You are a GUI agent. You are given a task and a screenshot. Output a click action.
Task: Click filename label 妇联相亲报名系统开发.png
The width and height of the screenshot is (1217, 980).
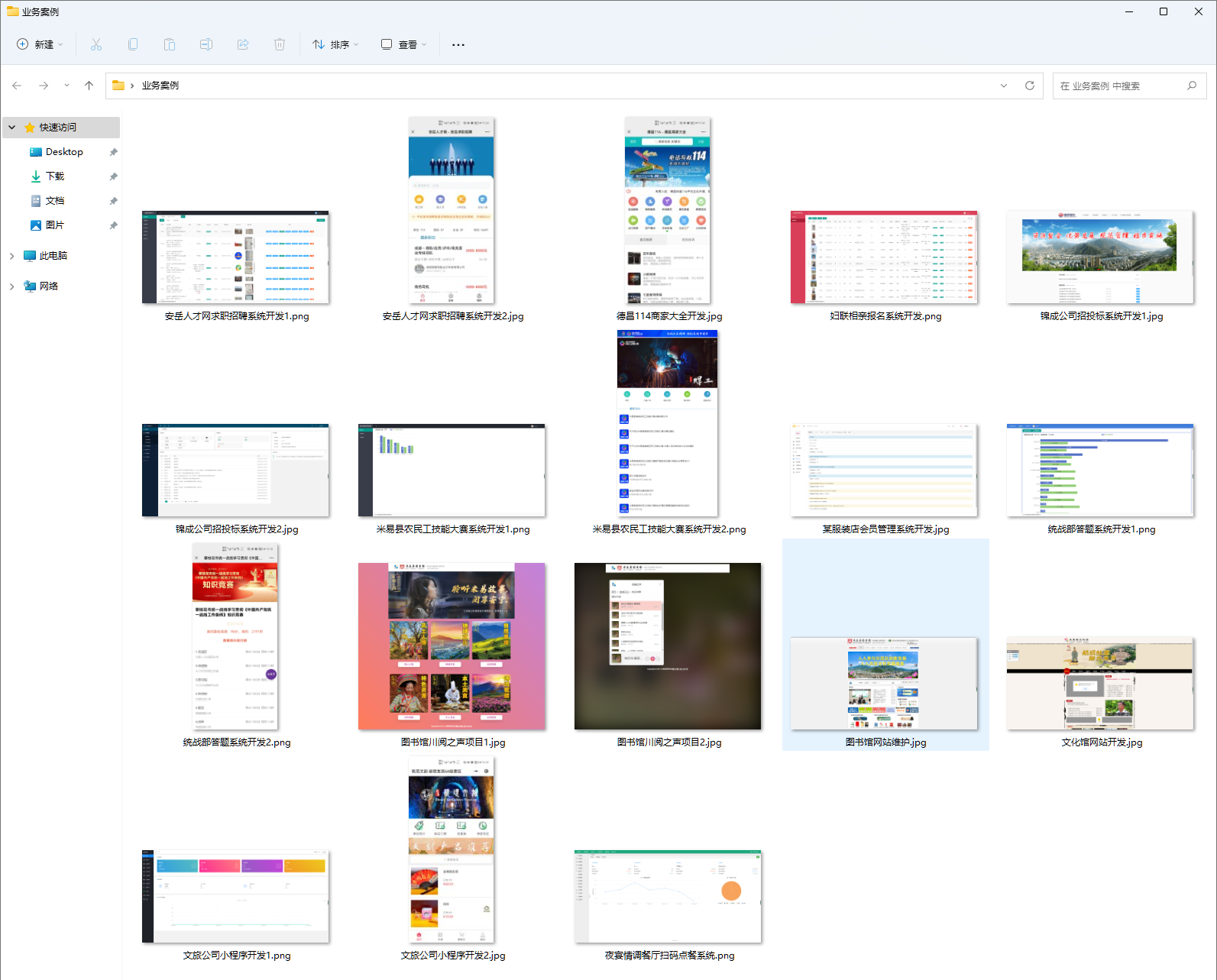[885, 316]
